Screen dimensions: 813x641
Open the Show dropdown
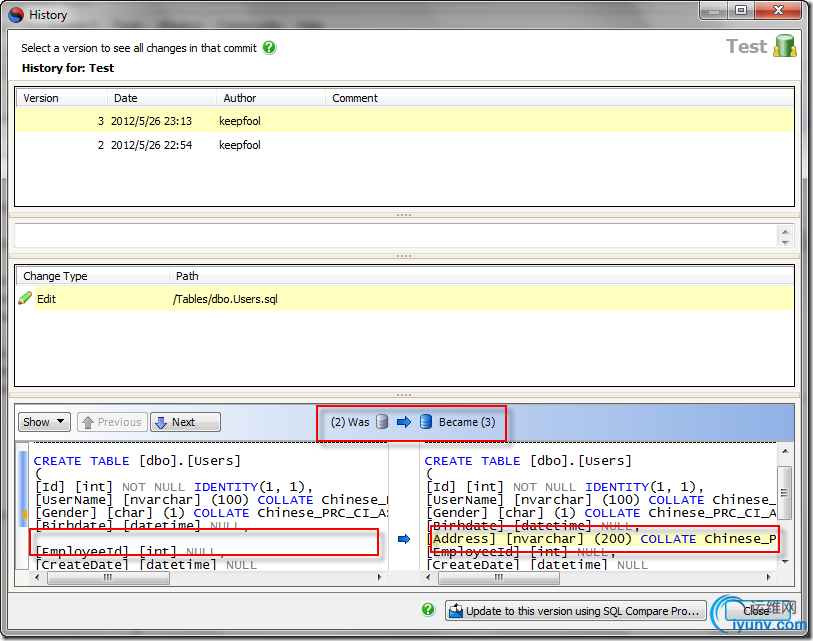point(44,422)
